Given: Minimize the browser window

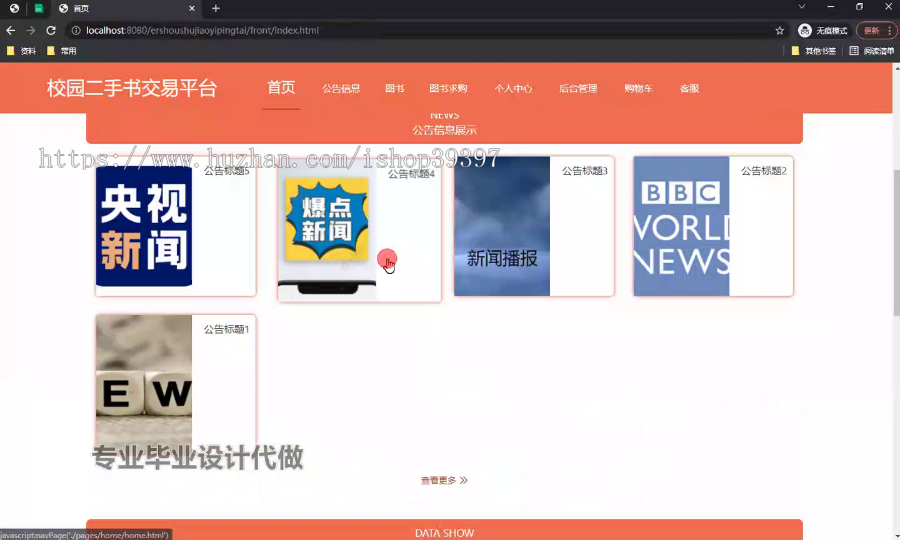Looking at the screenshot, I should tap(831, 6).
